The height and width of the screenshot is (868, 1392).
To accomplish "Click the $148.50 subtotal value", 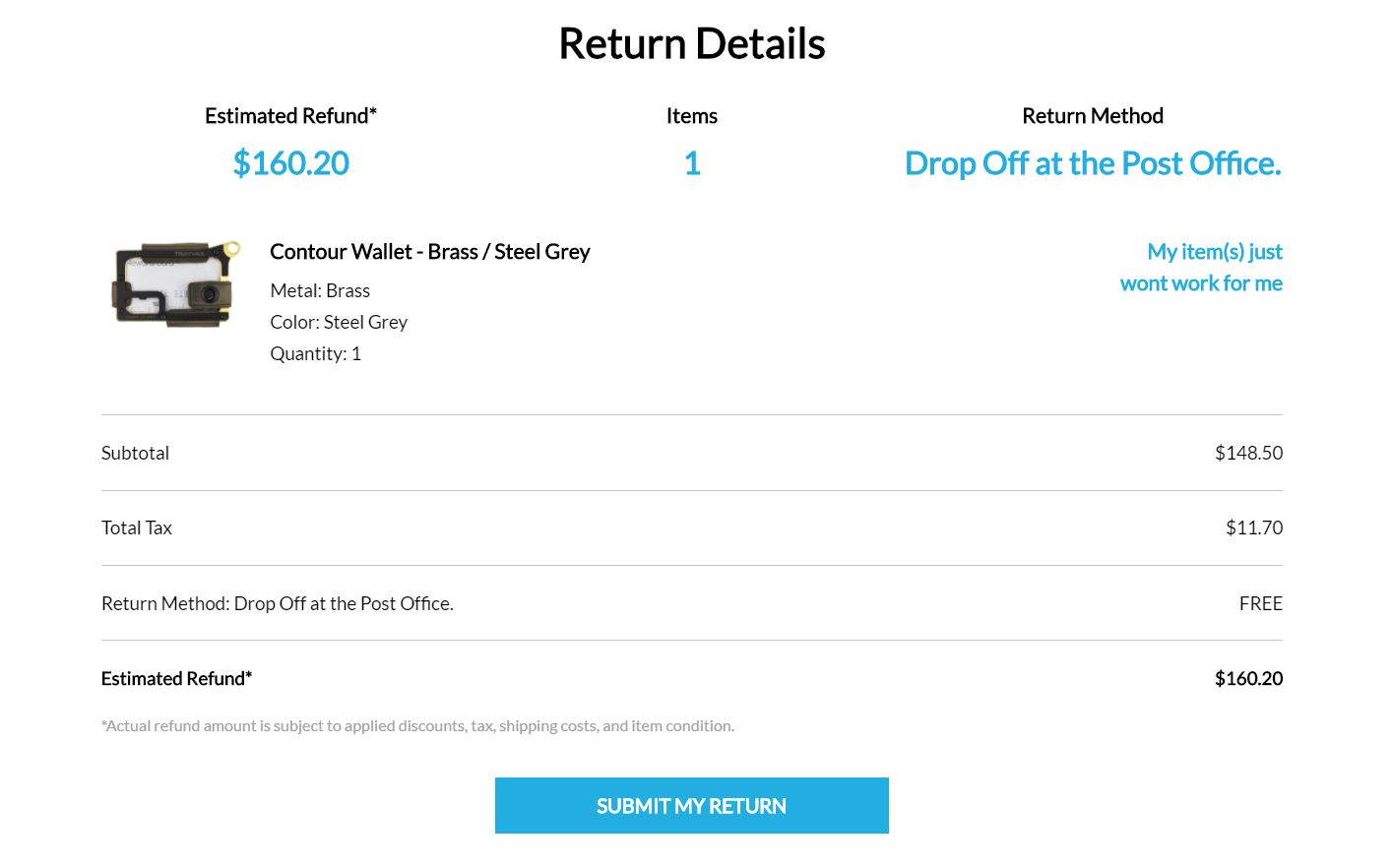I will tap(1248, 453).
